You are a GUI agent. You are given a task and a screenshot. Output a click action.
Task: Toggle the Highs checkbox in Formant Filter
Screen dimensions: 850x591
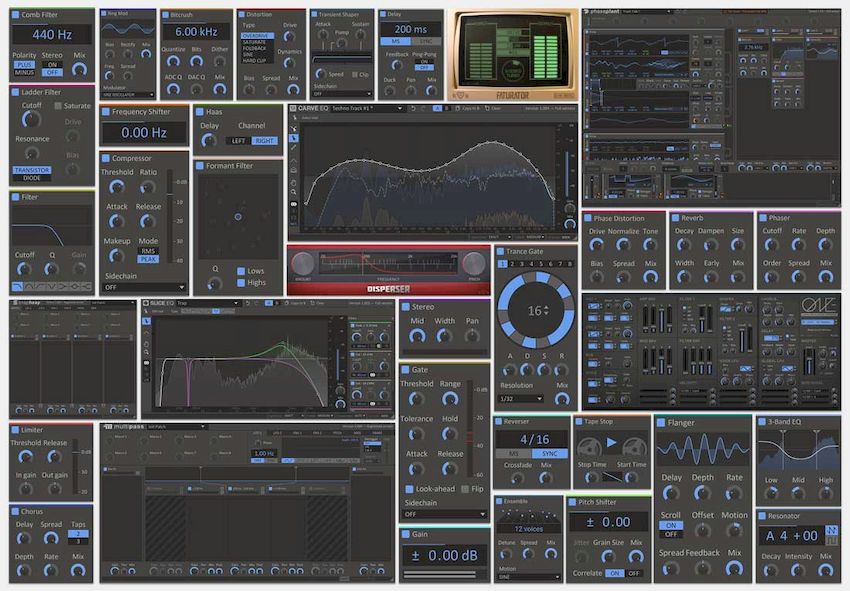coord(241,282)
